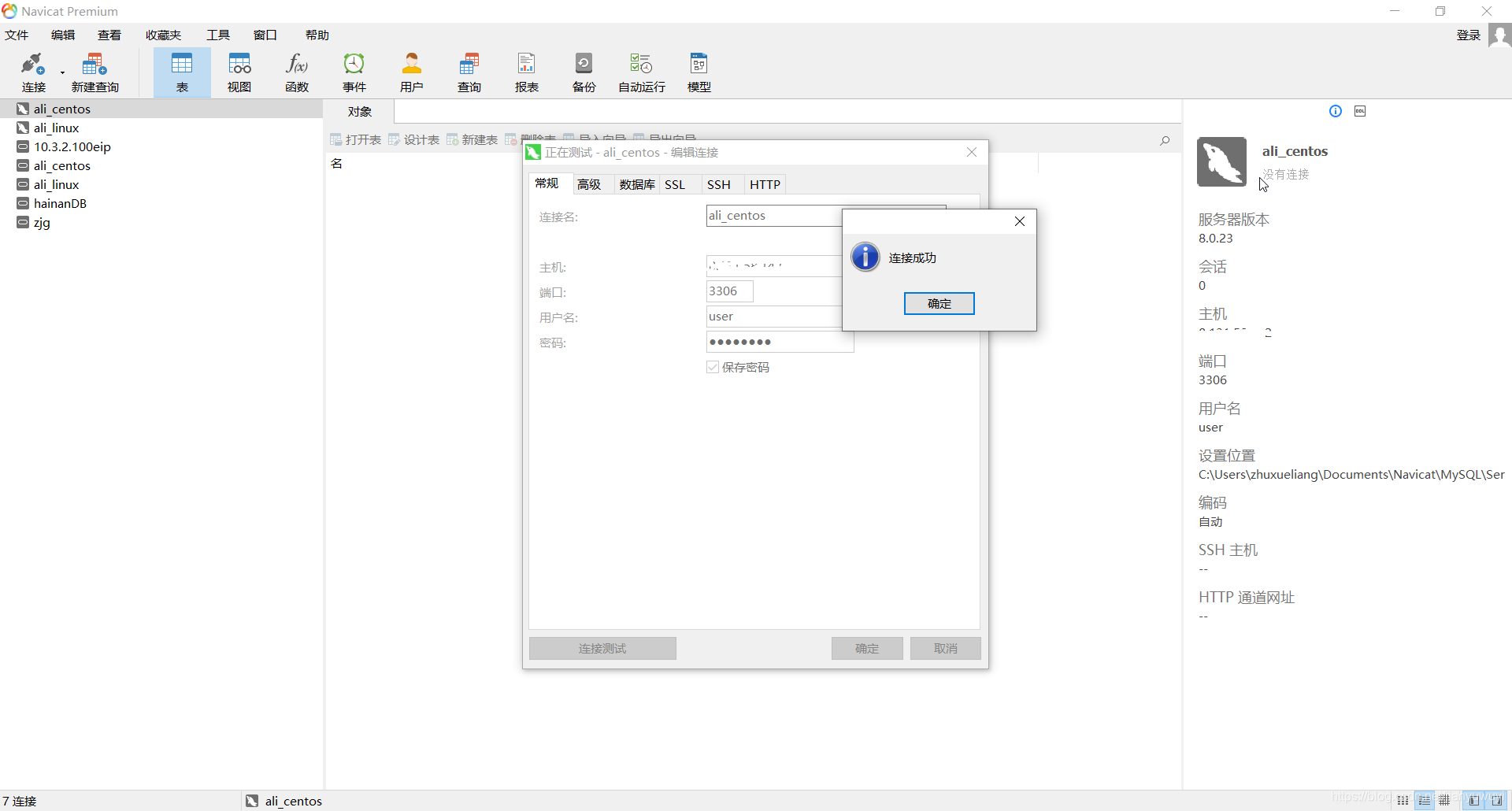Click the 连接测试 (Test Connection) button

tap(602, 648)
